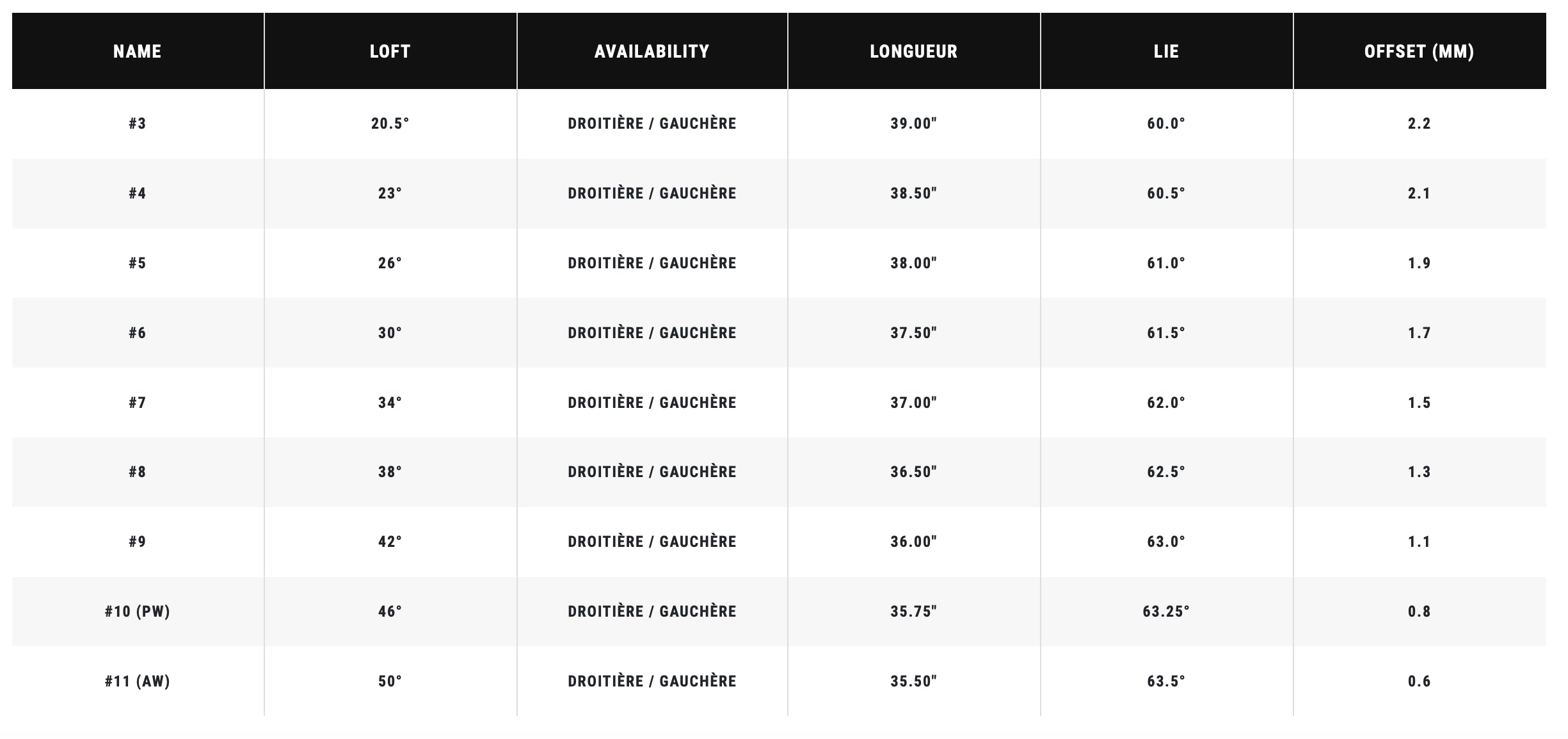Click the 38° loft cell
This screenshot has width=1568, height=739.
[390, 472]
